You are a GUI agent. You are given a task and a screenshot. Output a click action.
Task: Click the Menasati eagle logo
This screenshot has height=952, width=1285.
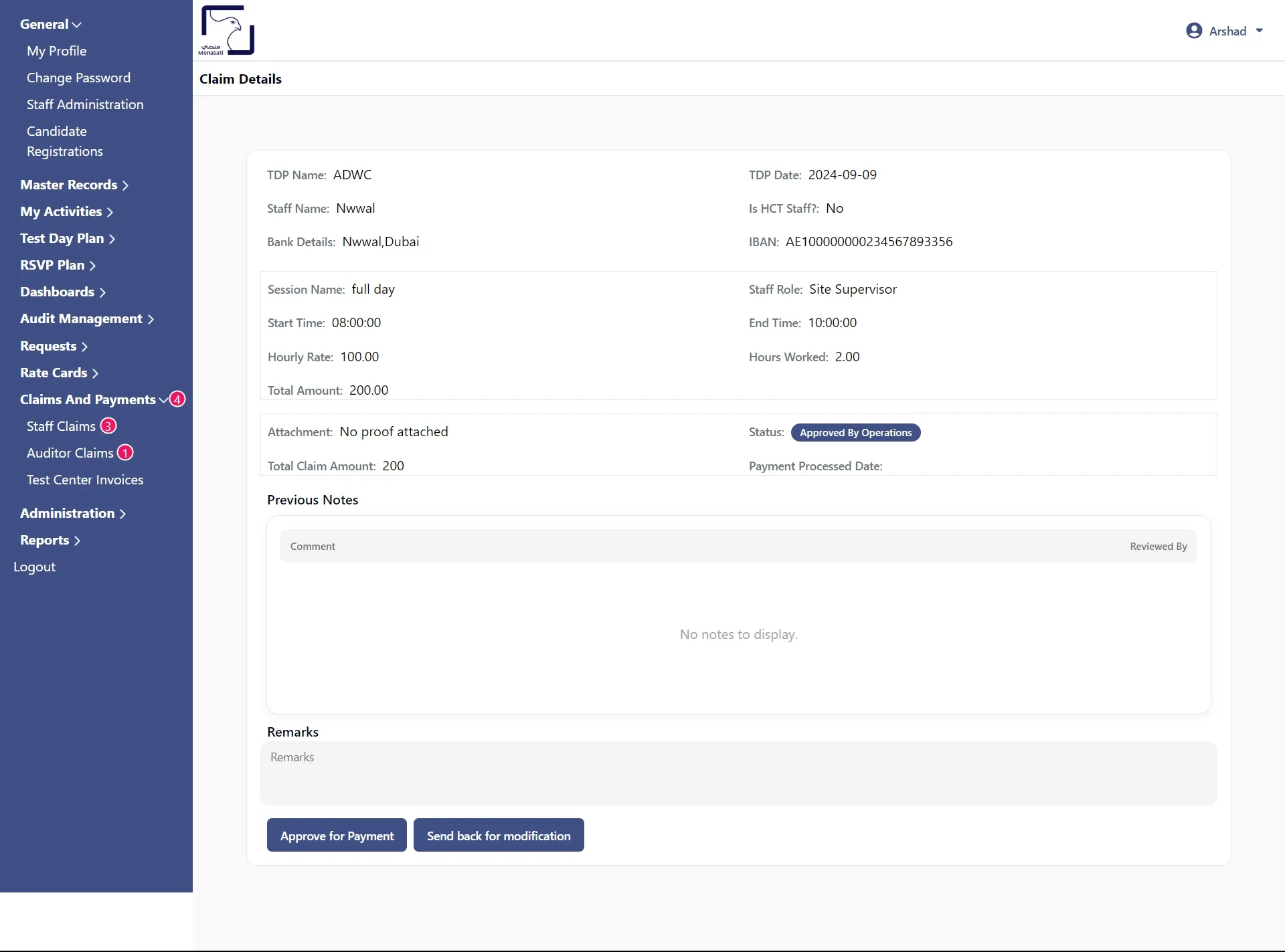click(227, 30)
